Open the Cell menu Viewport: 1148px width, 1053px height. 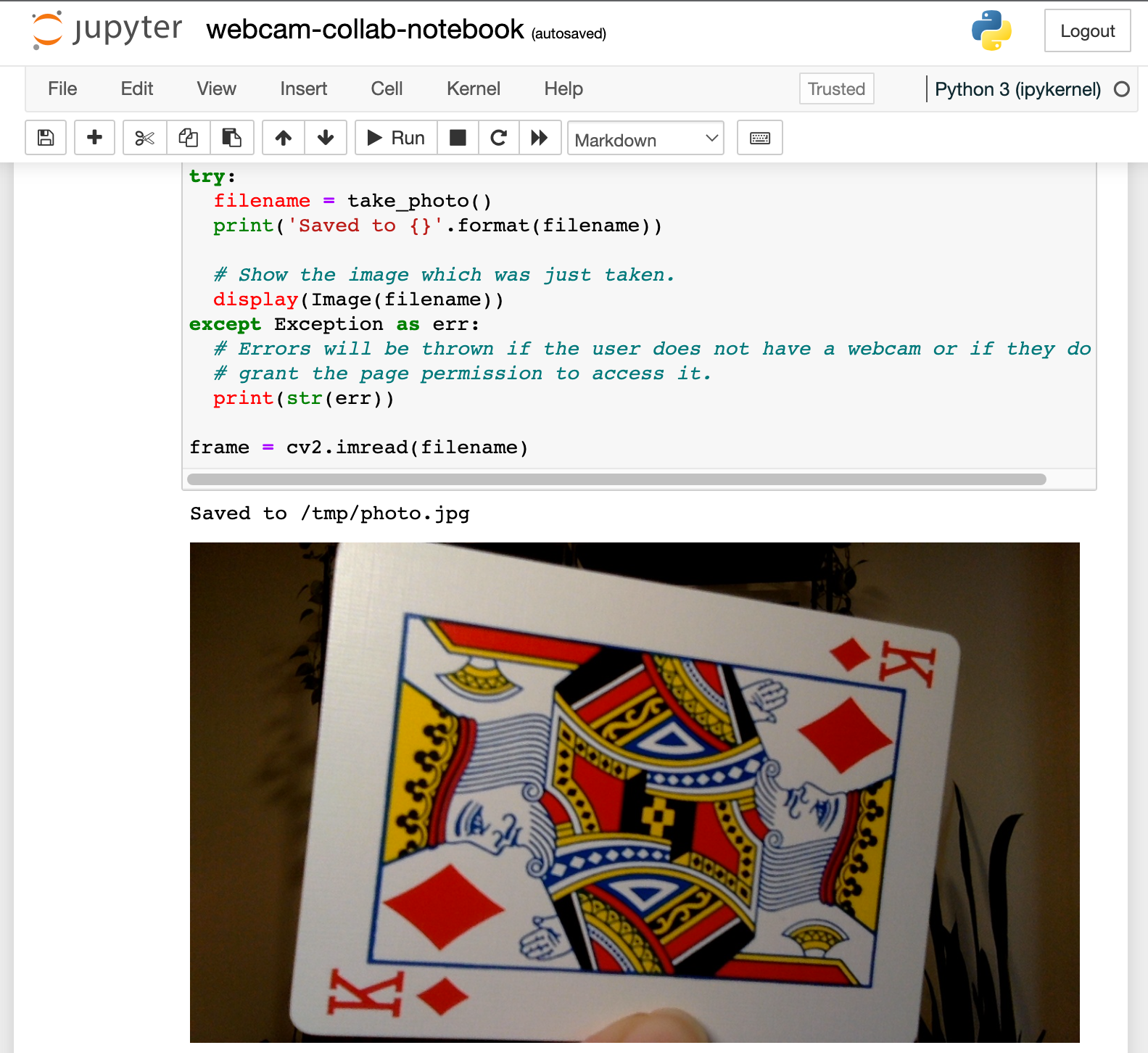tap(387, 88)
